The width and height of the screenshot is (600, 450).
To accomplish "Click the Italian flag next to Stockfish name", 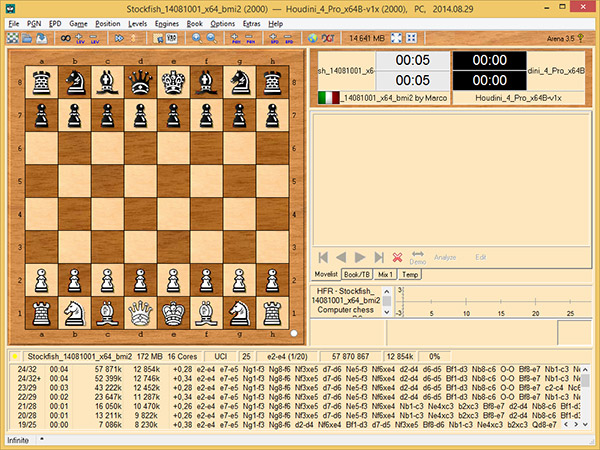I will pos(328,98).
